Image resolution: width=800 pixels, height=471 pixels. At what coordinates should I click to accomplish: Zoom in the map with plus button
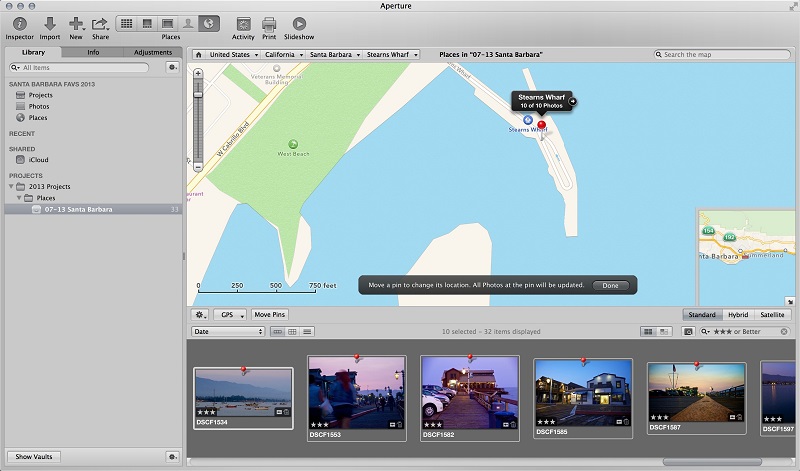(198, 73)
